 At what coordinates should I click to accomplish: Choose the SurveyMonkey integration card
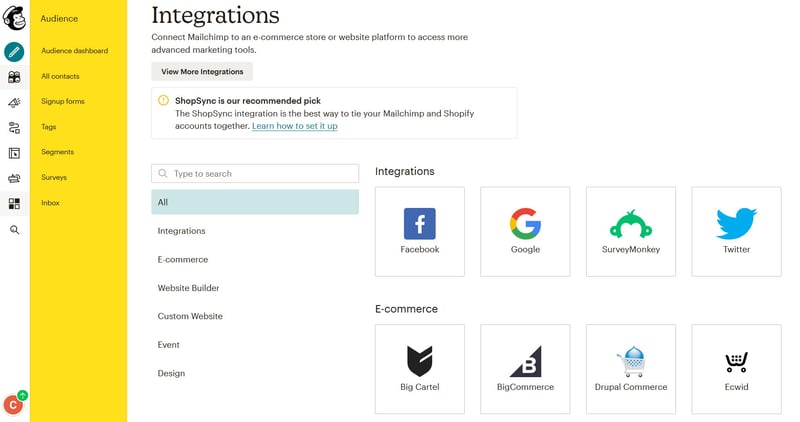(631, 231)
